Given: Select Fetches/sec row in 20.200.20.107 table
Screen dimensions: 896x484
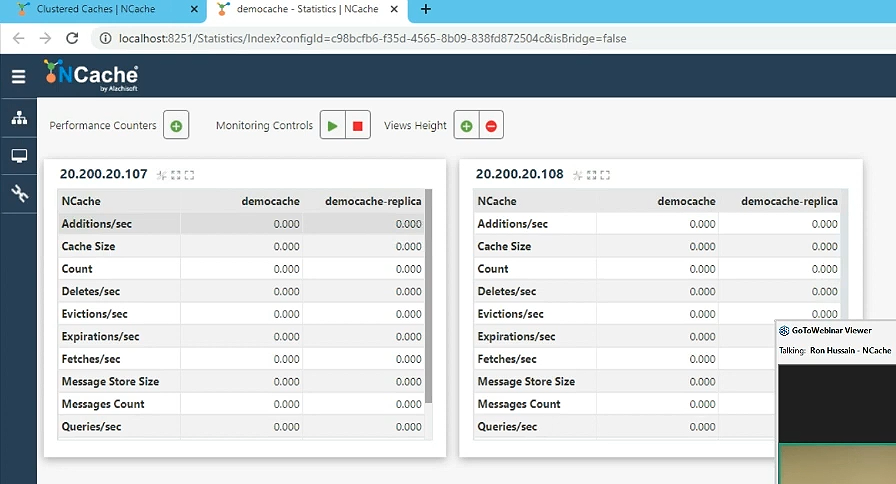Looking at the screenshot, I should click(x=241, y=359).
